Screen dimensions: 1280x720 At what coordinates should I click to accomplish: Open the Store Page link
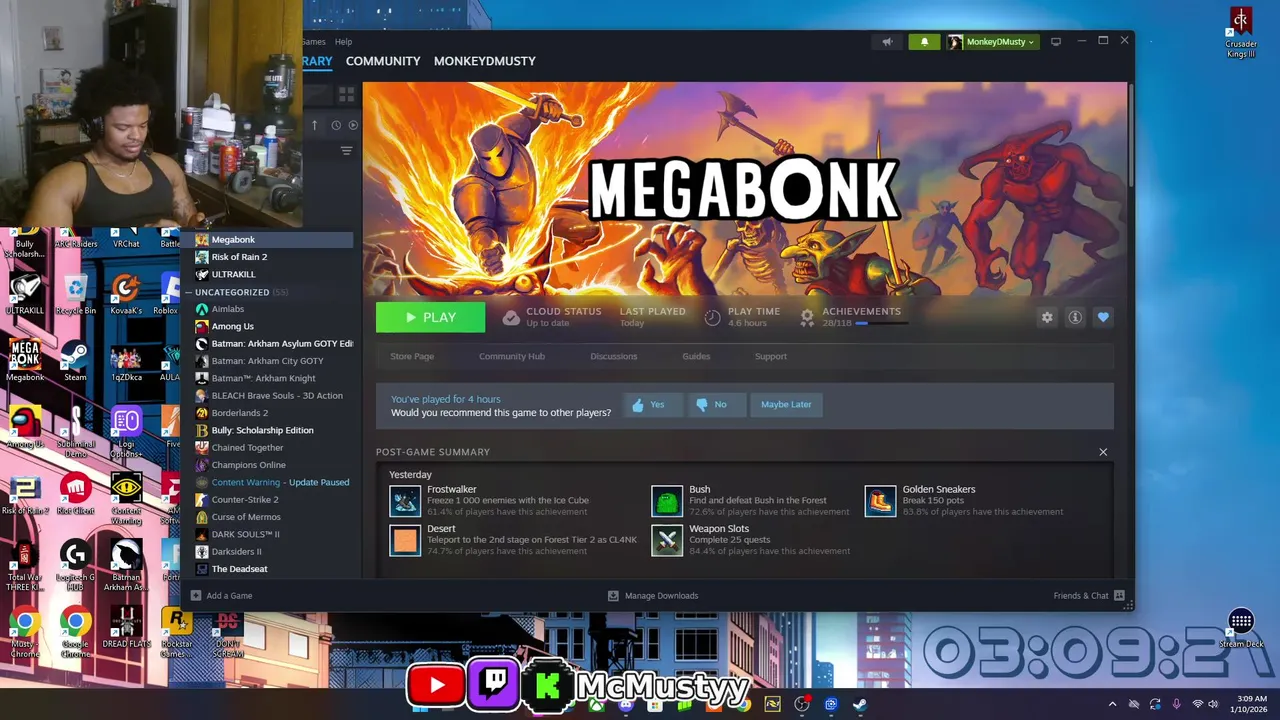[412, 356]
